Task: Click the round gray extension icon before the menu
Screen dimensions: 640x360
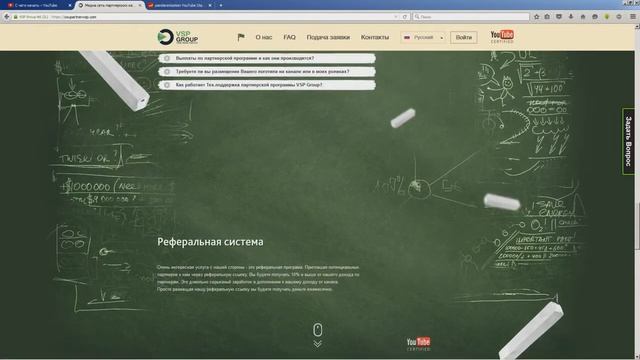Action: click(x=619, y=17)
